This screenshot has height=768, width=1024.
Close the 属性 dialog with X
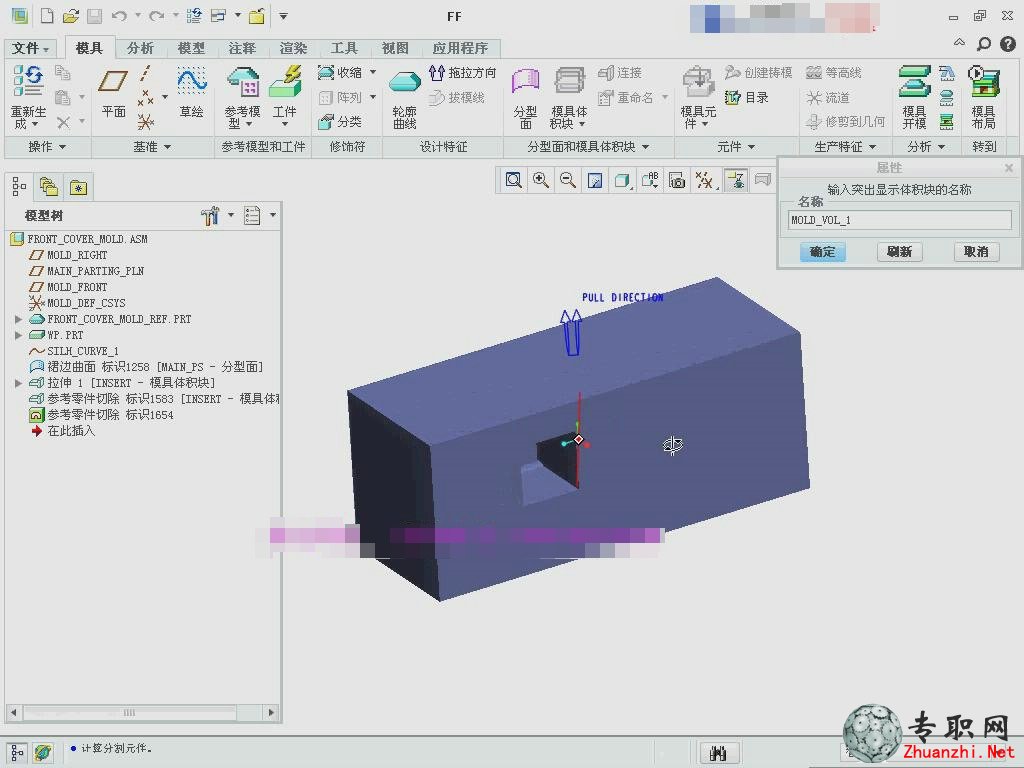(1009, 168)
